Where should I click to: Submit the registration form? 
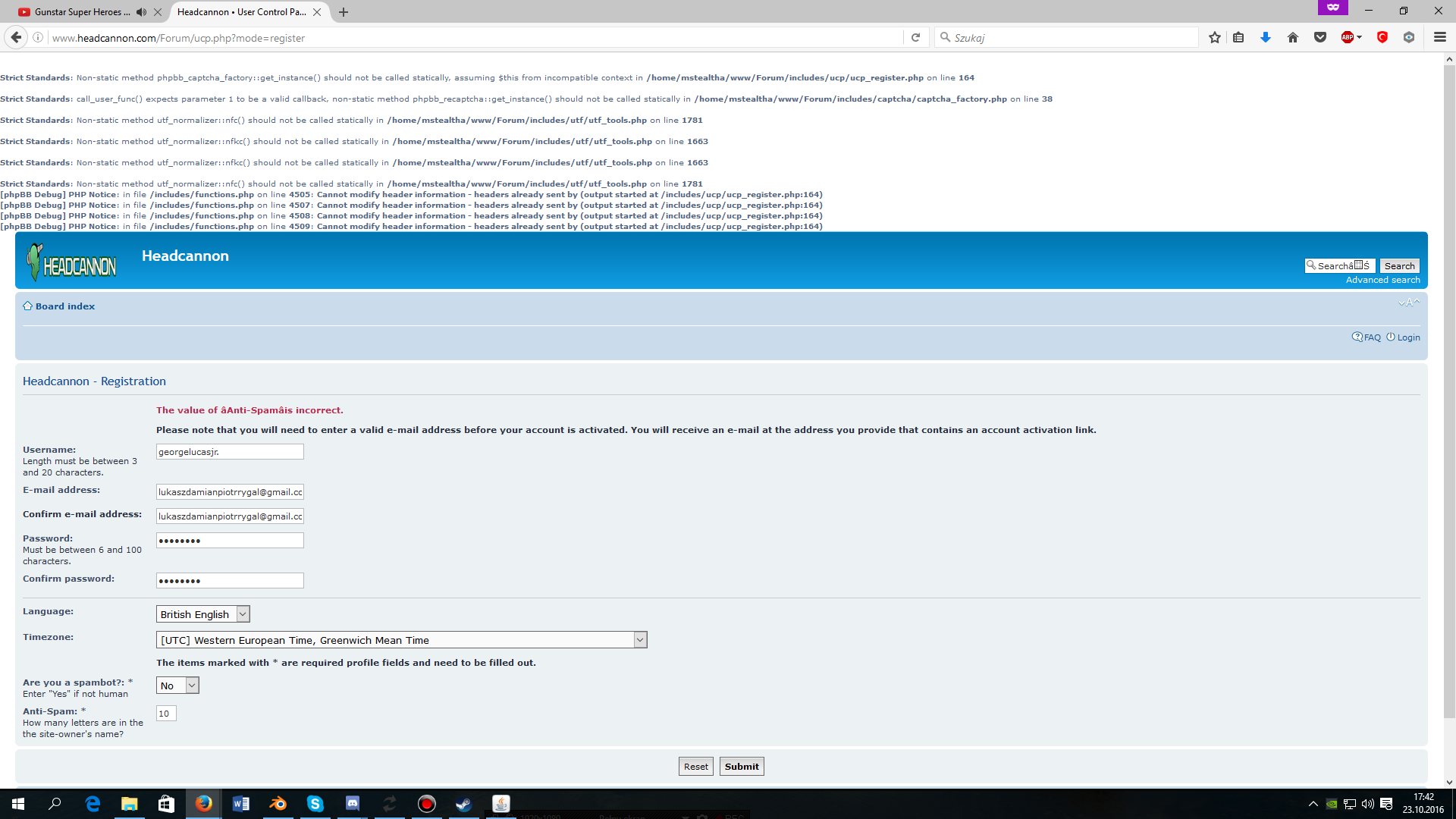coord(742,767)
